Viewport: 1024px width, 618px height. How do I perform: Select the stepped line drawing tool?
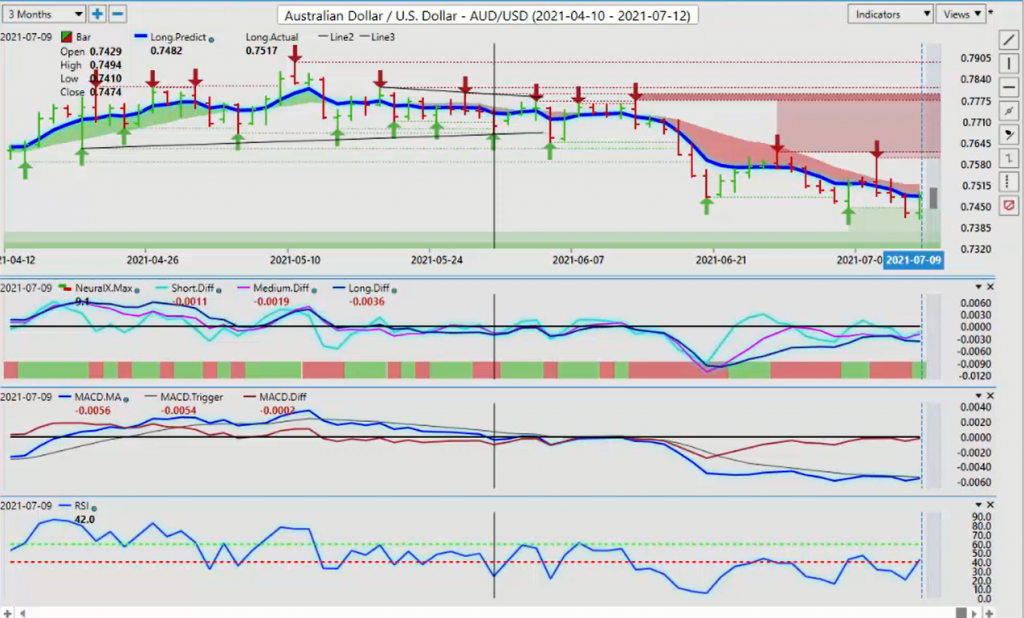[x=1008, y=158]
